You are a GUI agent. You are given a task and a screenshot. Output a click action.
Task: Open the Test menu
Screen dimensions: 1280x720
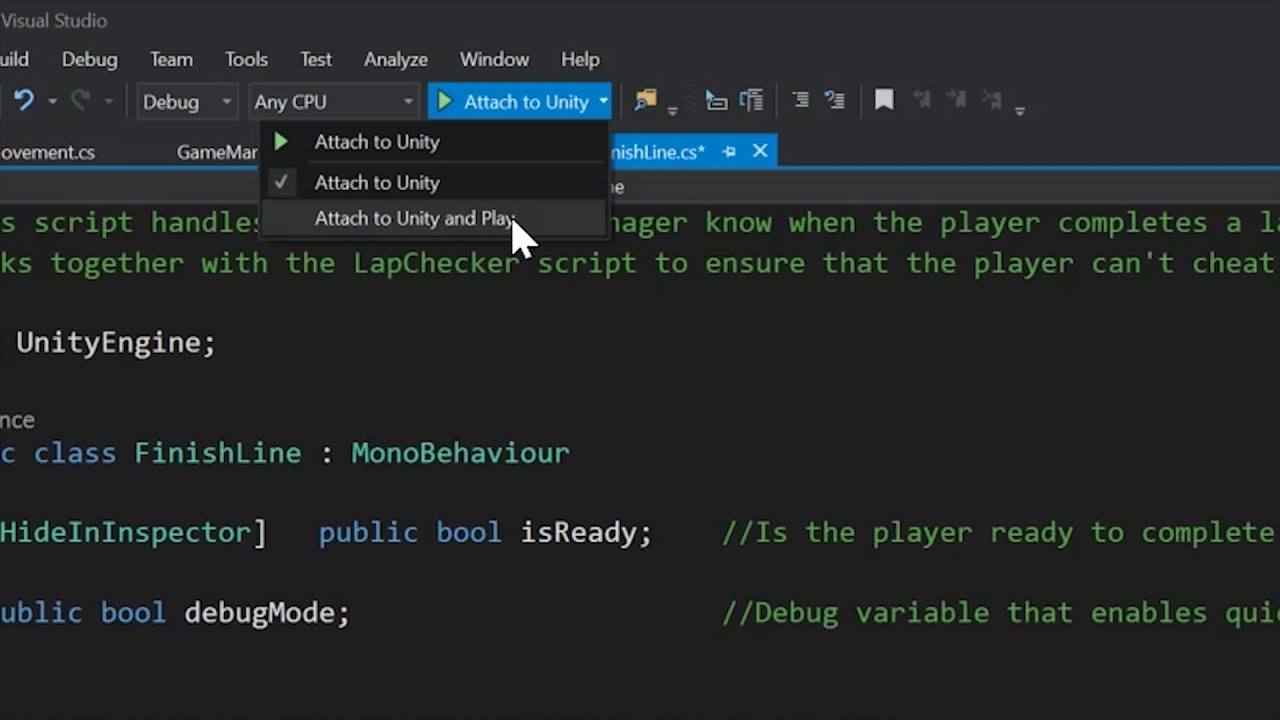point(316,60)
